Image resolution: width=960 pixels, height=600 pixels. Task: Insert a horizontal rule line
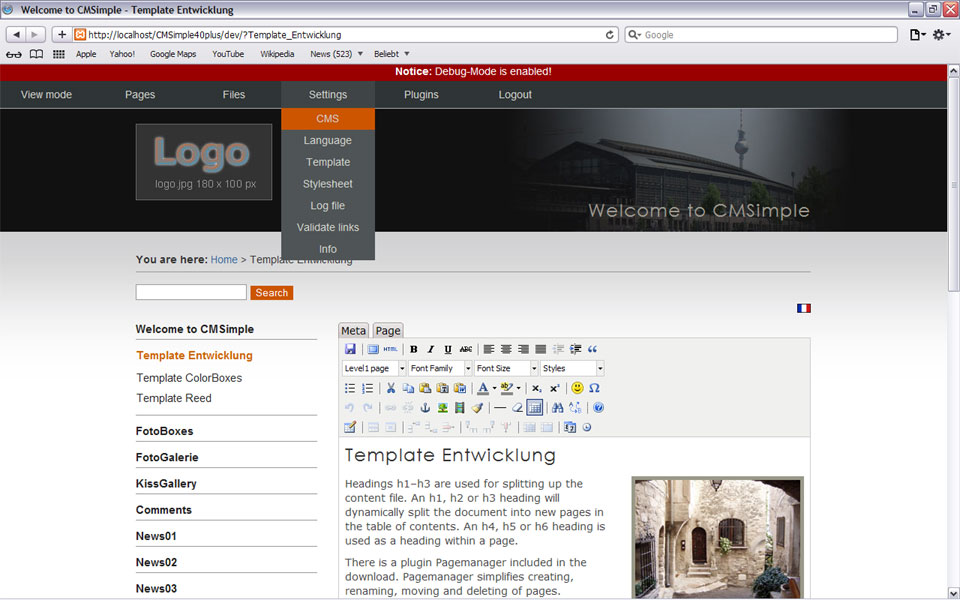pyautogui.click(x=500, y=408)
